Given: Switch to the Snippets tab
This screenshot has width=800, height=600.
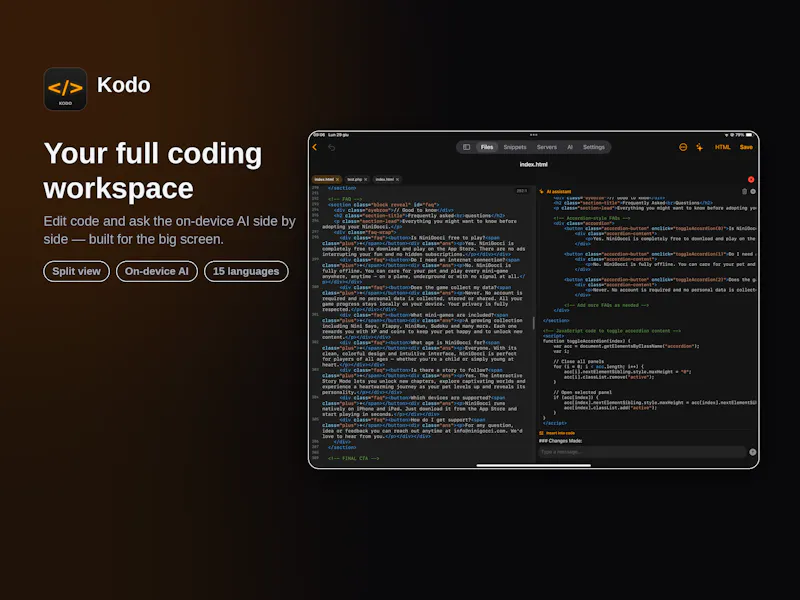Looking at the screenshot, I should pos(515,147).
